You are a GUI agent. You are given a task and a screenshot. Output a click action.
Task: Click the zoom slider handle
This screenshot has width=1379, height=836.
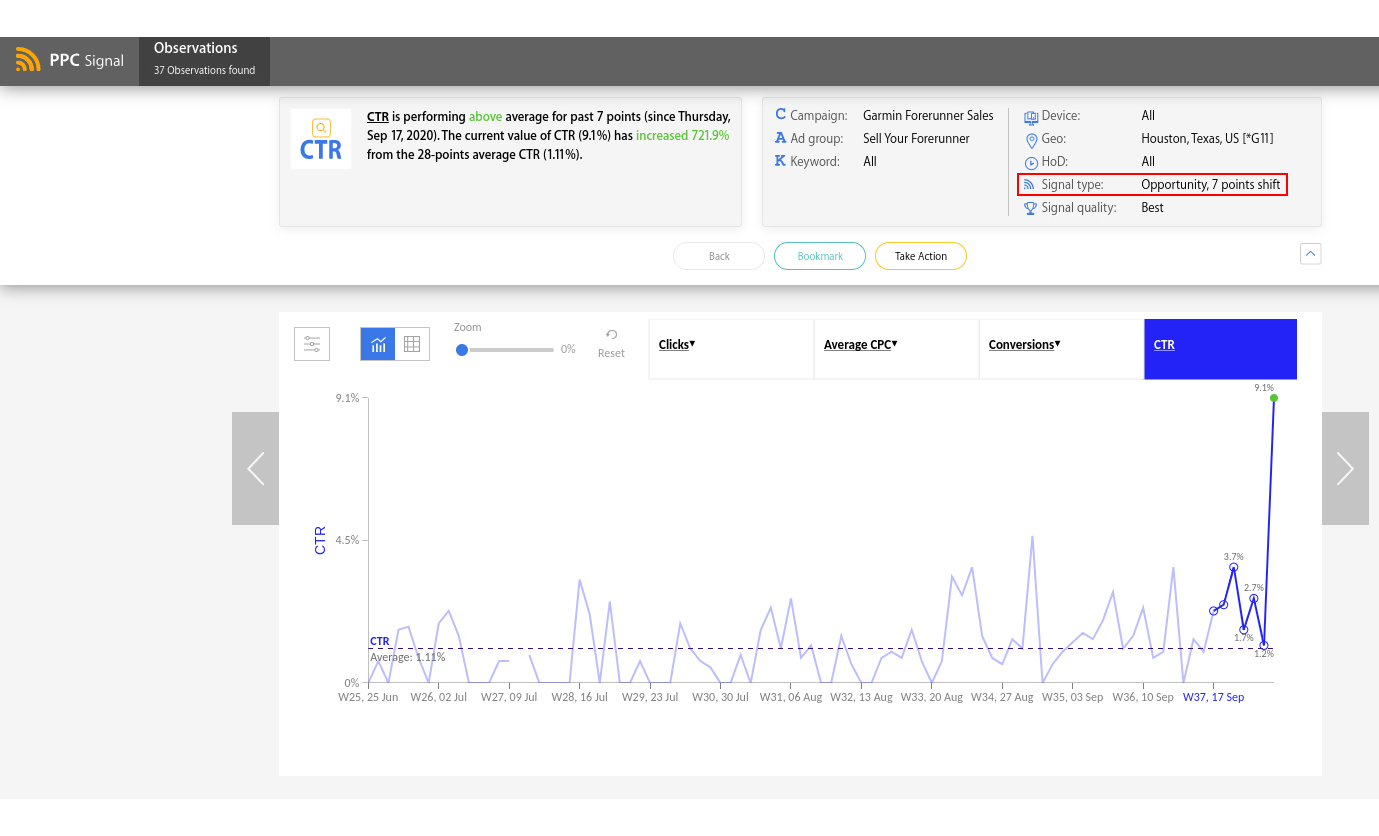462,350
